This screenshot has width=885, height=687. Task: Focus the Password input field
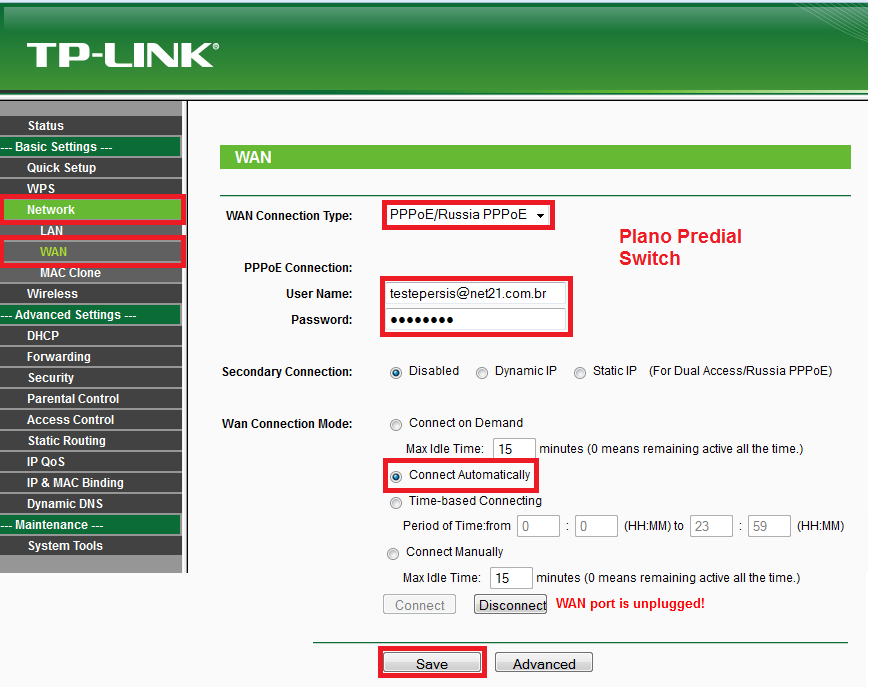point(475,320)
